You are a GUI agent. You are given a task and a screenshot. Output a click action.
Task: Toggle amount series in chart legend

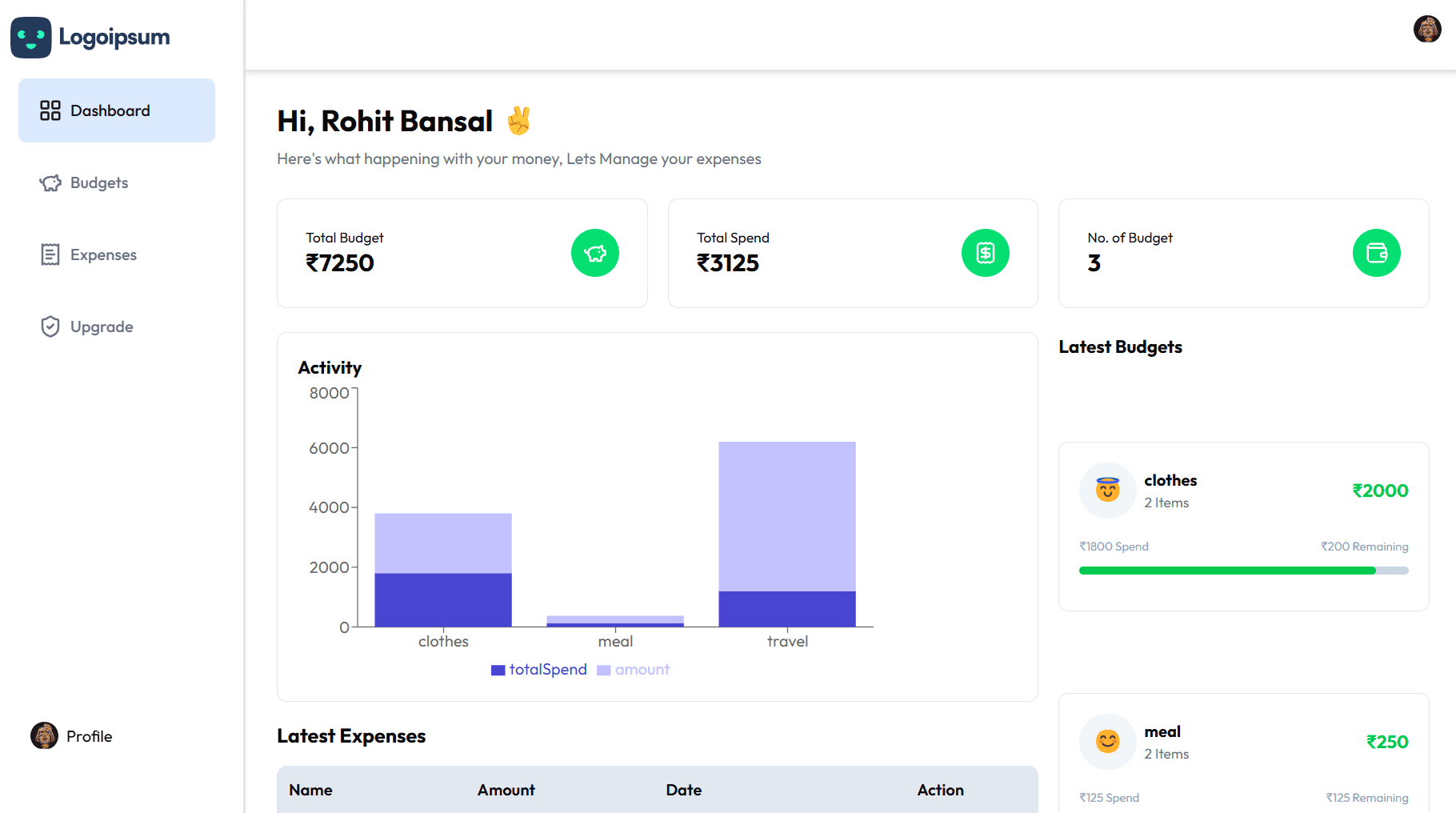pos(634,670)
